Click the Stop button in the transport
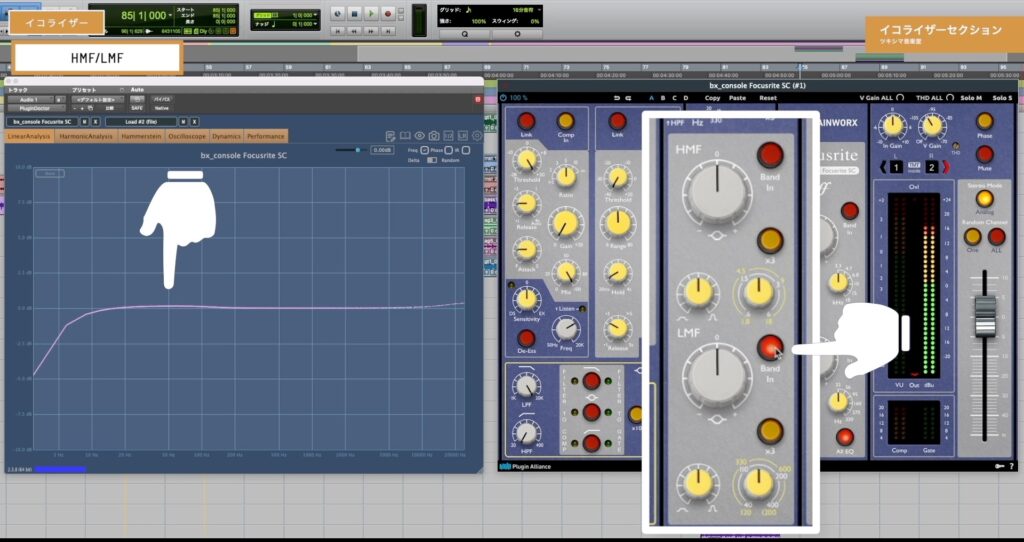Image resolution: width=1024 pixels, height=542 pixels. click(354, 13)
